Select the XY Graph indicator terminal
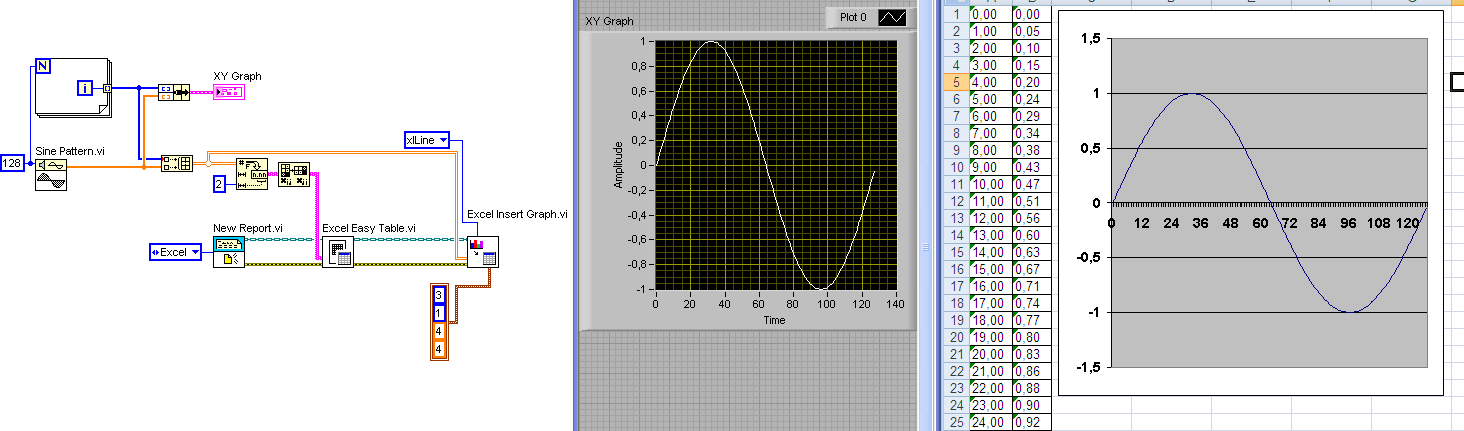1464x431 pixels. coord(227,93)
